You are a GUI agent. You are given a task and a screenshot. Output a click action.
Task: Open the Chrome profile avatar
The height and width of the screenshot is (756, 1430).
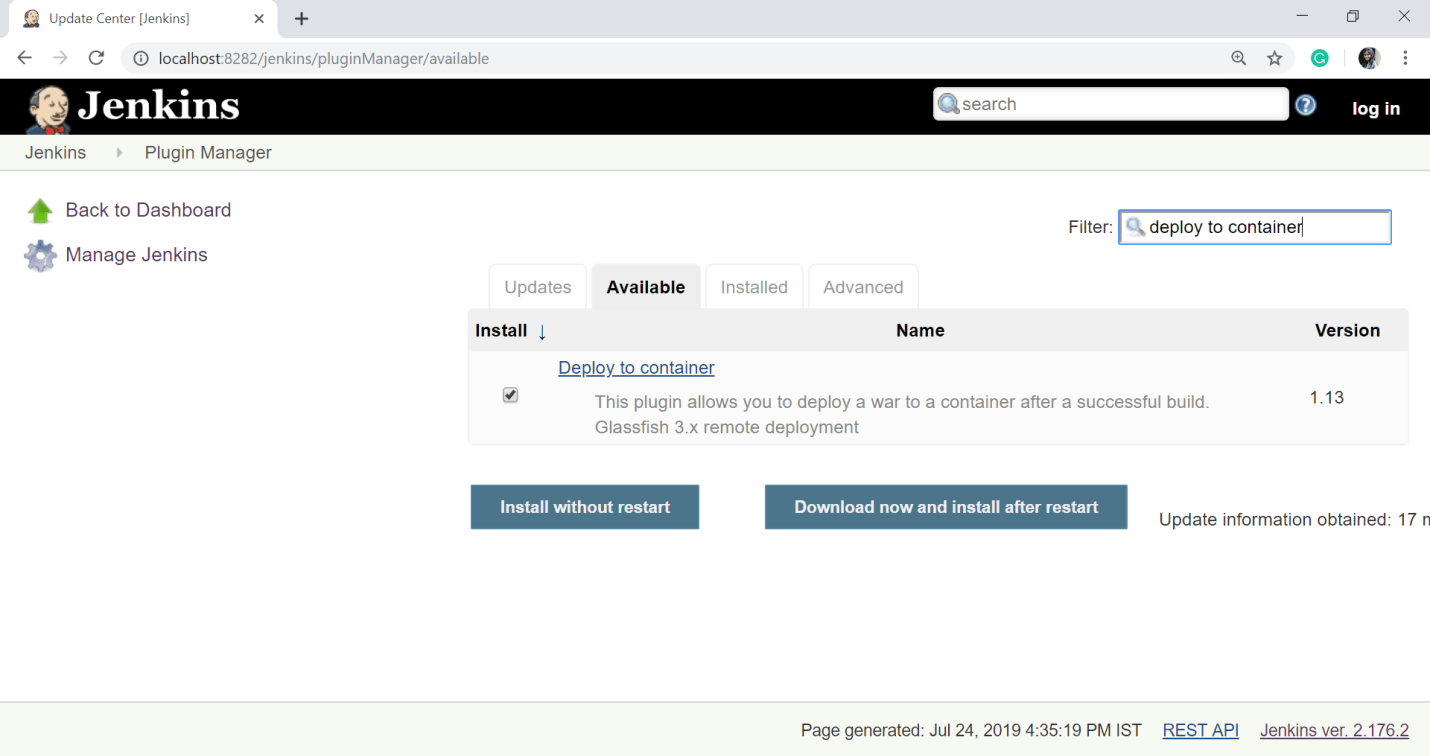pyautogui.click(x=1369, y=58)
